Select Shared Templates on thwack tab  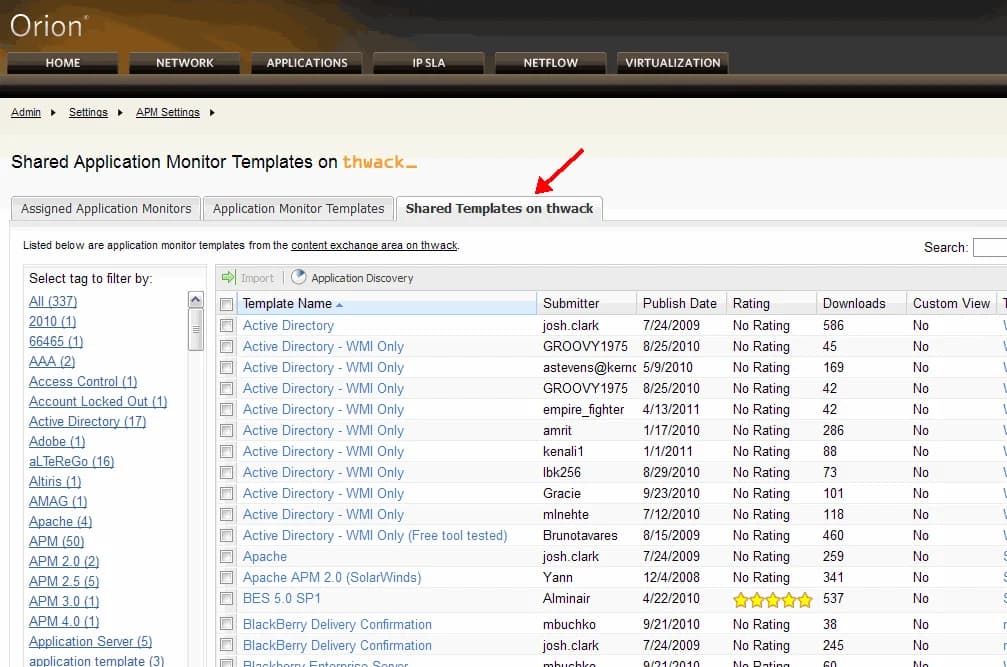click(x=499, y=209)
